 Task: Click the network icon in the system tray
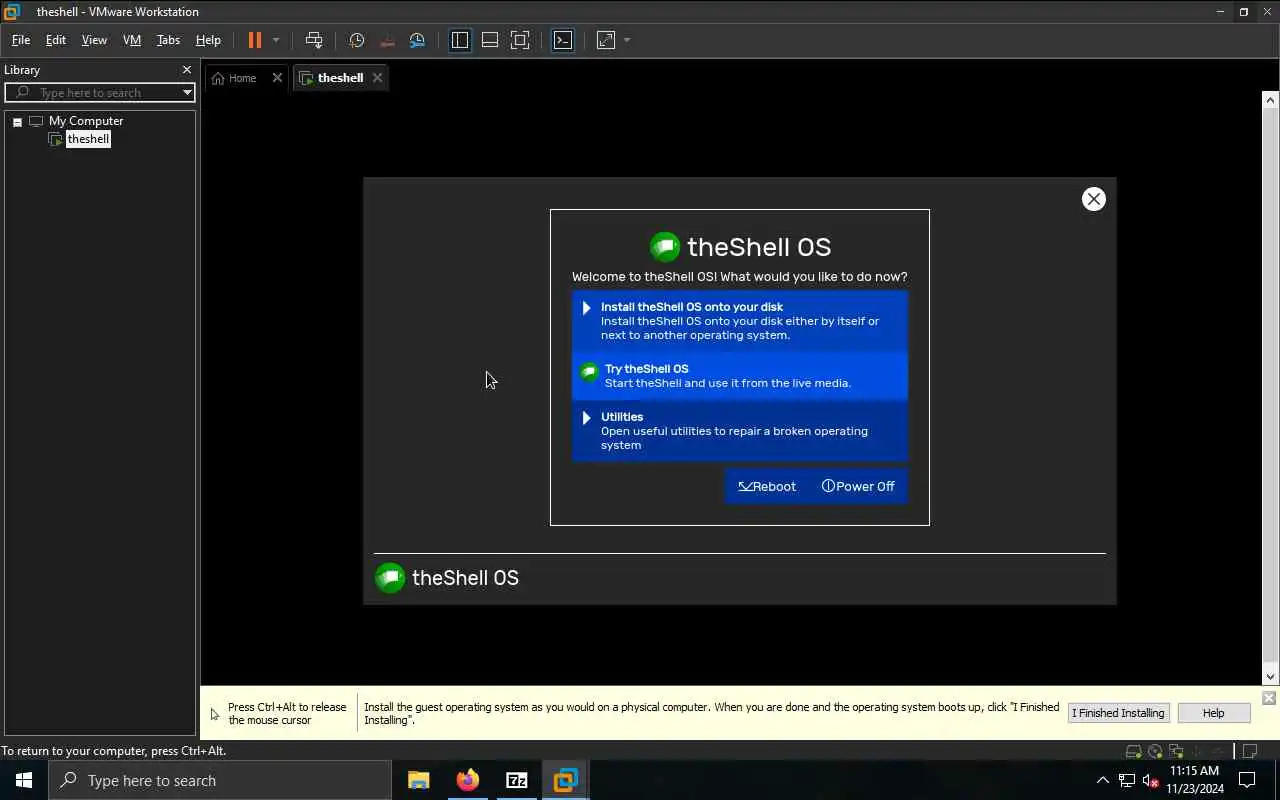(1127, 780)
